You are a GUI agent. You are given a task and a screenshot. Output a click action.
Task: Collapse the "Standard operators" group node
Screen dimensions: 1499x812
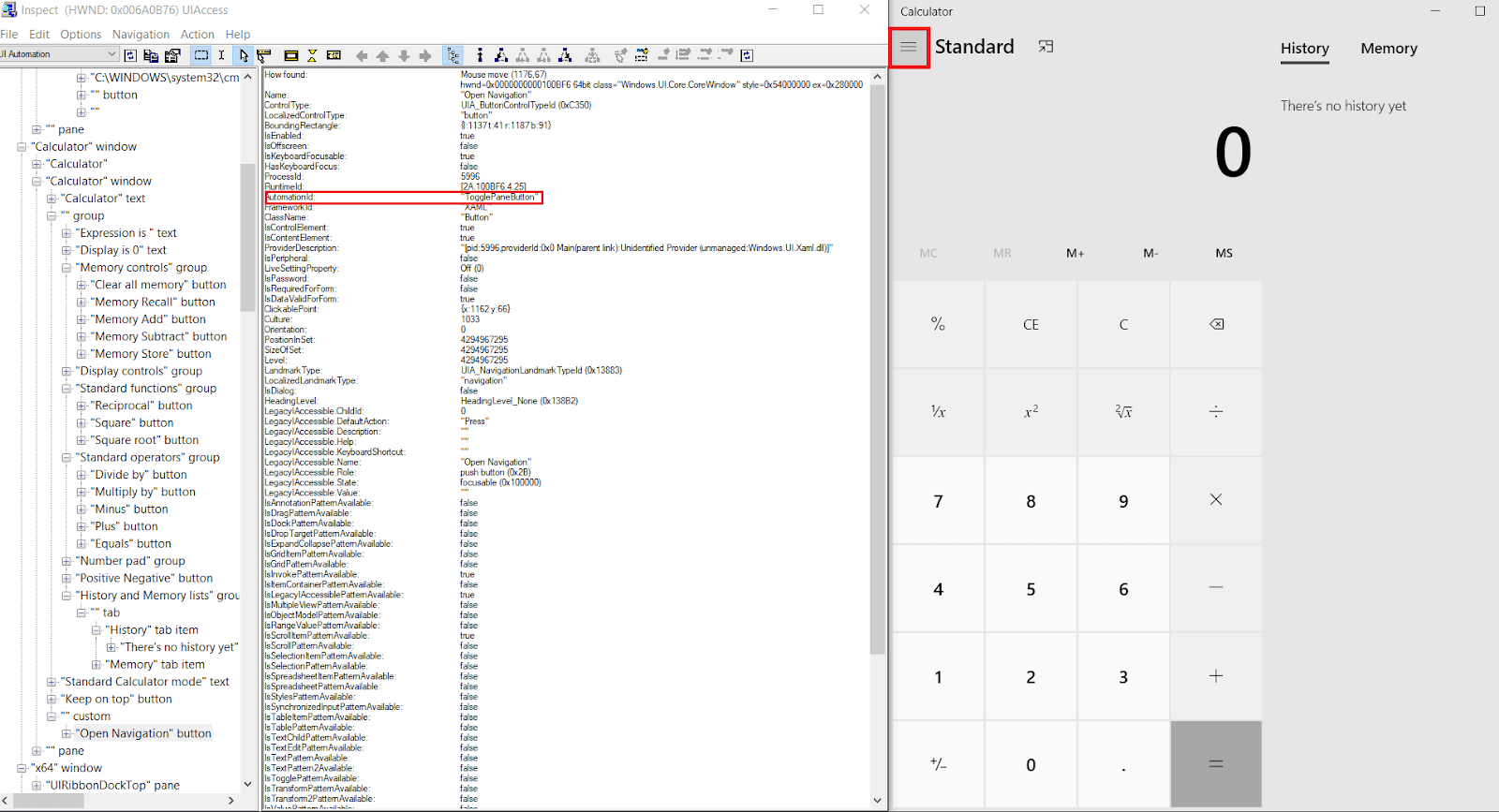[x=67, y=458]
